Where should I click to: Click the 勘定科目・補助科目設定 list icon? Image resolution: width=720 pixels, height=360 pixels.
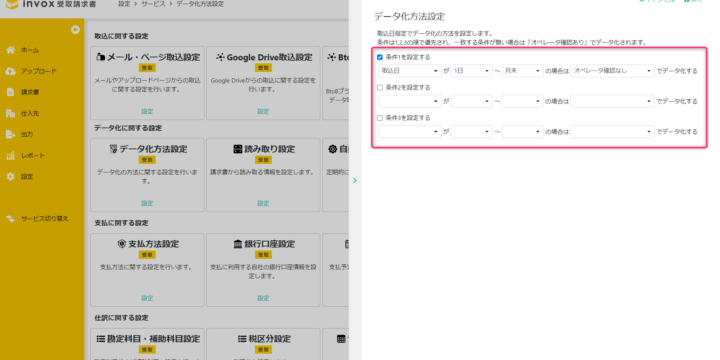[x=101, y=339]
